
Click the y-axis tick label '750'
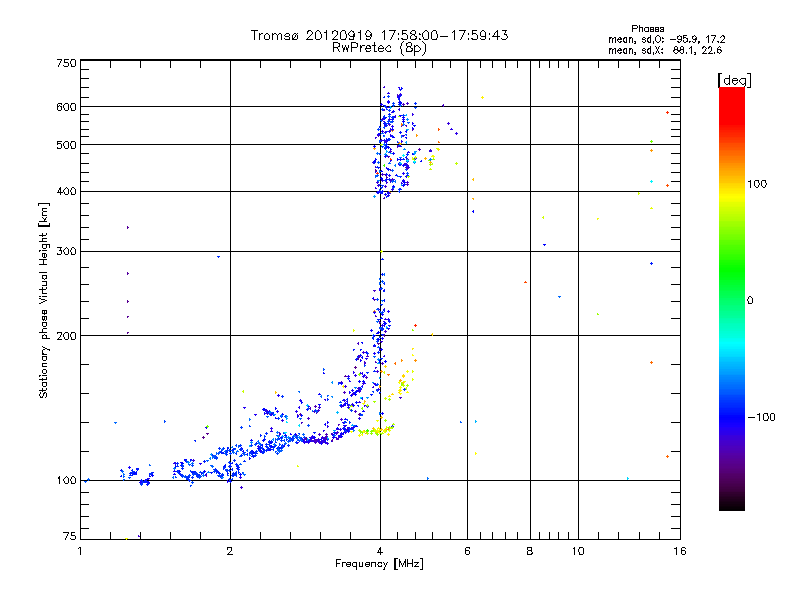66,63
